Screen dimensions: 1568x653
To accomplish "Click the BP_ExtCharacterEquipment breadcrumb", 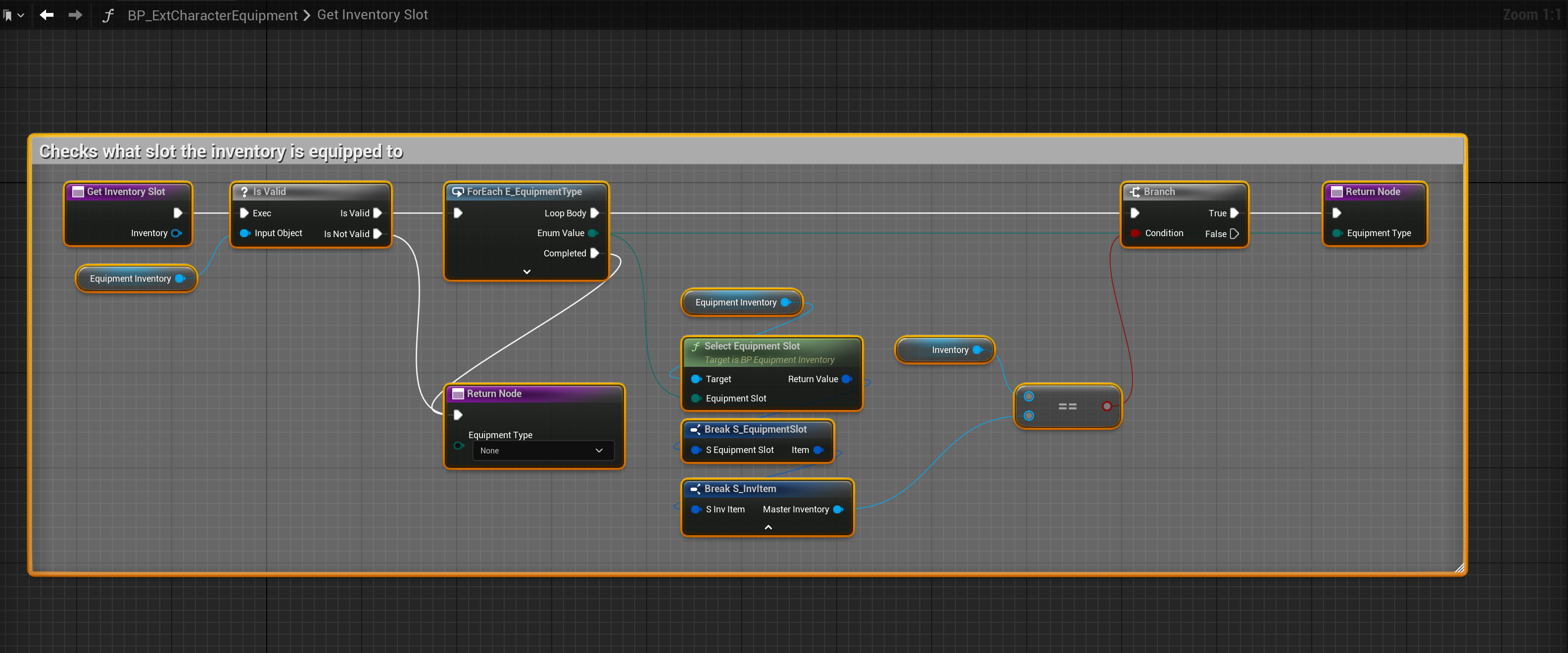I will (212, 15).
